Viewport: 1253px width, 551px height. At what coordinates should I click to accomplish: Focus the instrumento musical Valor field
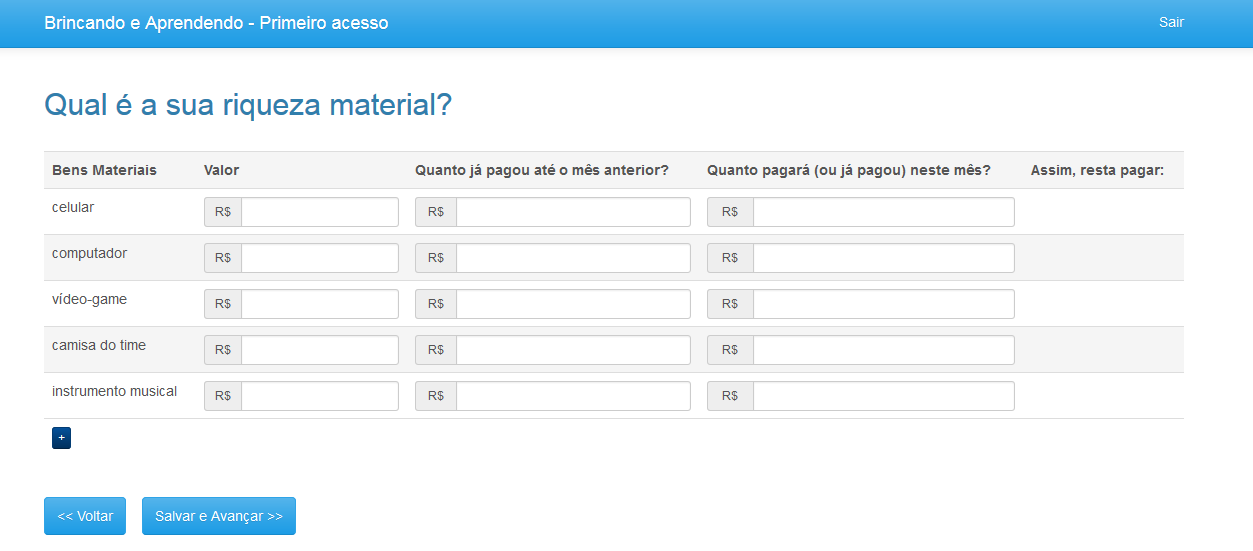tap(320, 396)
